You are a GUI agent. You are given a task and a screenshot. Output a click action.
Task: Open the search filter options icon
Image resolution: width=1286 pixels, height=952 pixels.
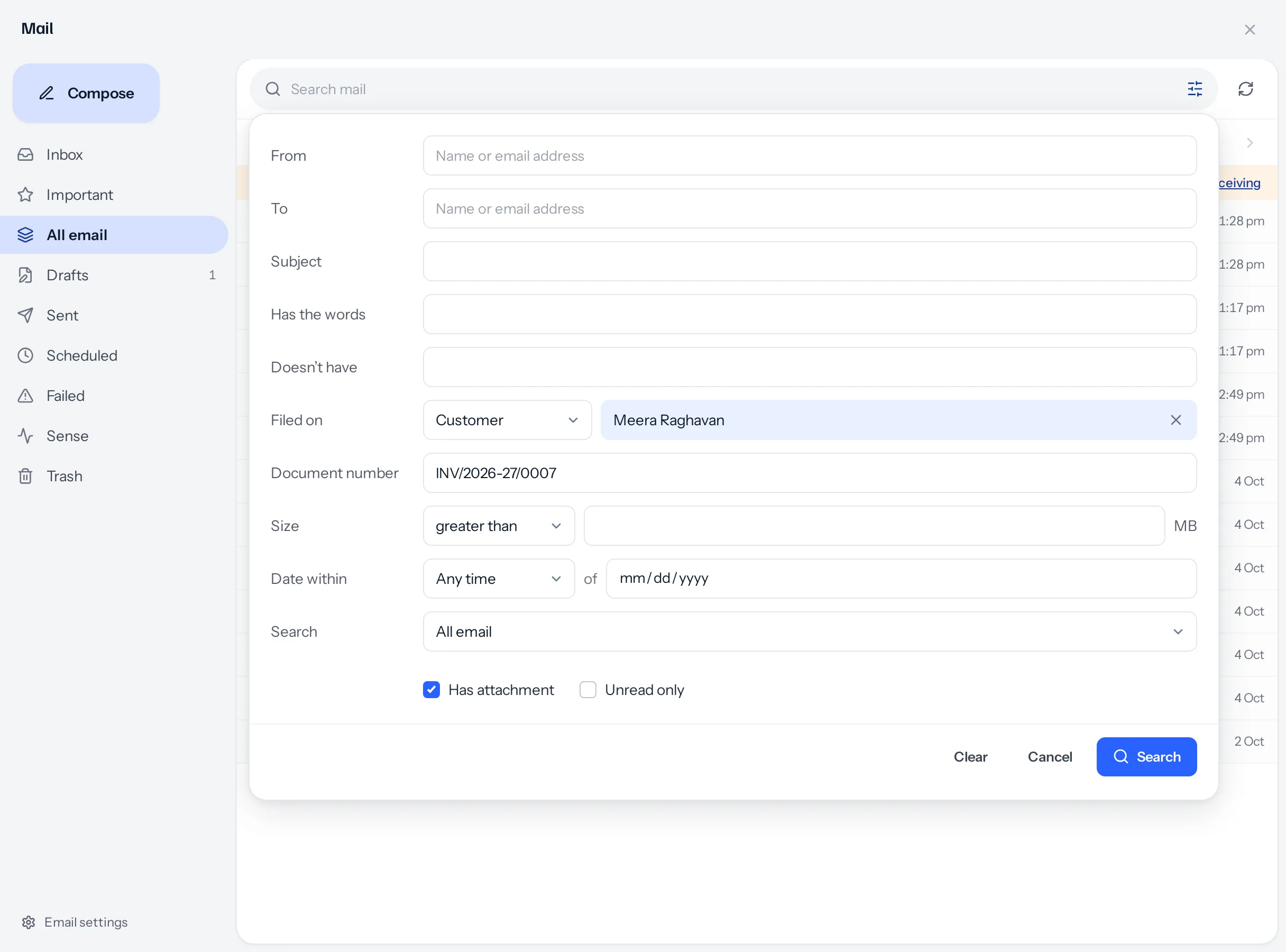point(1195,89)
